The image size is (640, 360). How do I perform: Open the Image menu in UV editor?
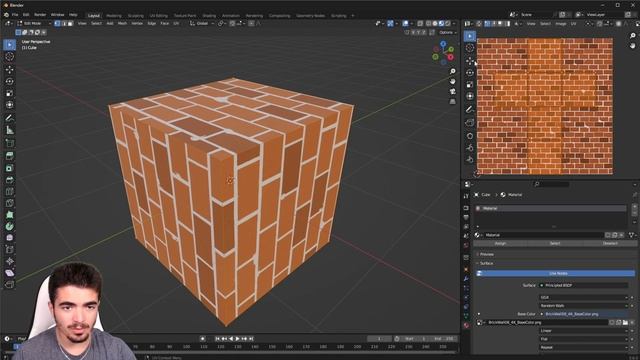[x=561, y=24]
